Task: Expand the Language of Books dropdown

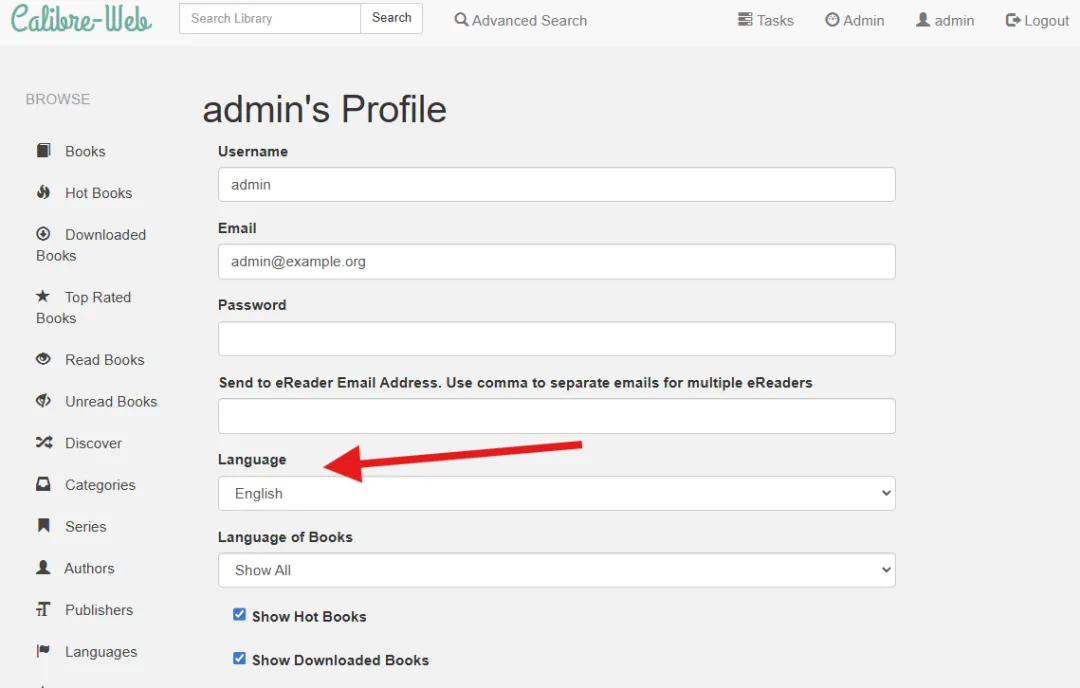Action: pyautogui.click(x=556, y=570)
